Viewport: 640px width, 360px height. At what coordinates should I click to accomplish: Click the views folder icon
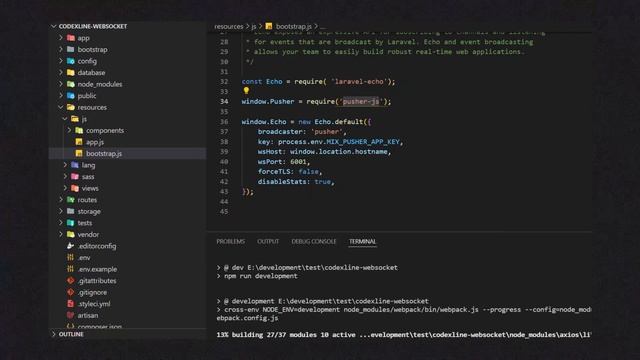(75, 188)
